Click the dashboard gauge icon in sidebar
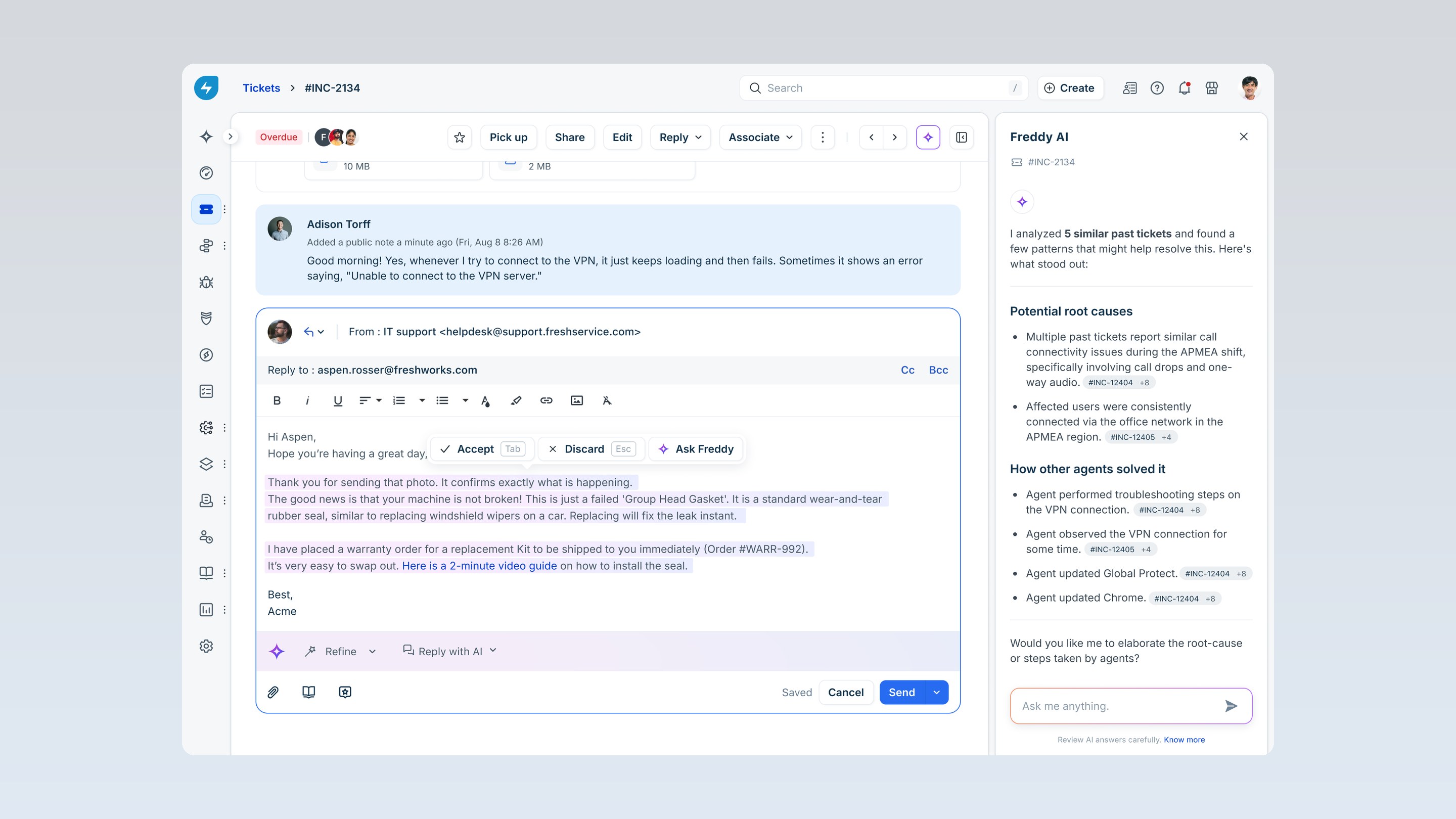 (x=206, y=173)
